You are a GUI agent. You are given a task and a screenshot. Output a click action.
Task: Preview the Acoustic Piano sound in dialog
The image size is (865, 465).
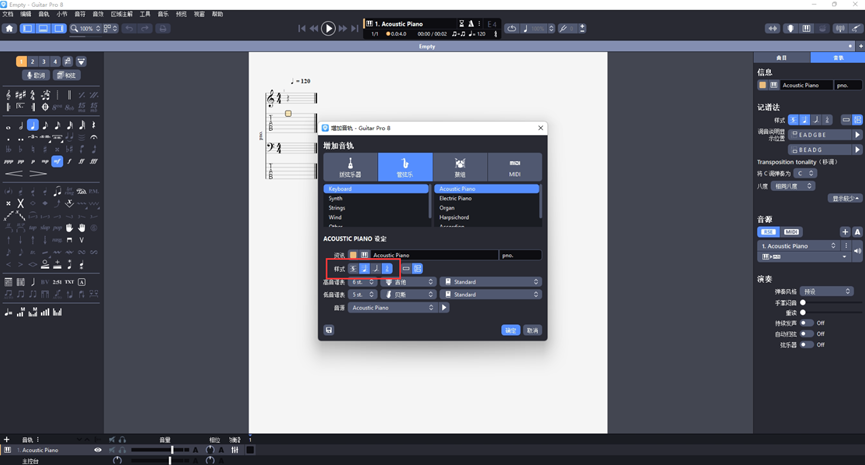[x=445, y=308]
